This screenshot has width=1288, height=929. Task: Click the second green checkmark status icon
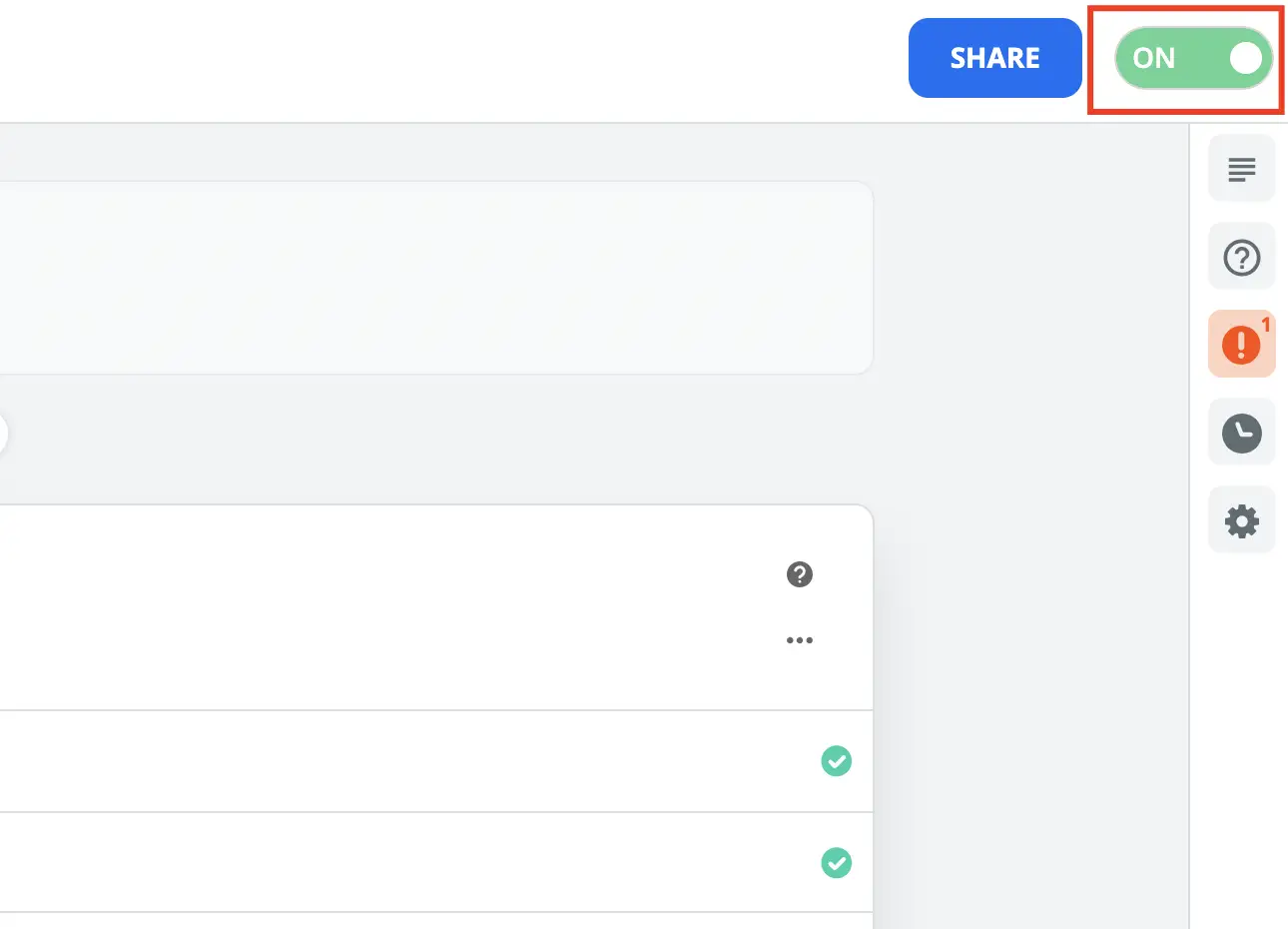point(836,862)
